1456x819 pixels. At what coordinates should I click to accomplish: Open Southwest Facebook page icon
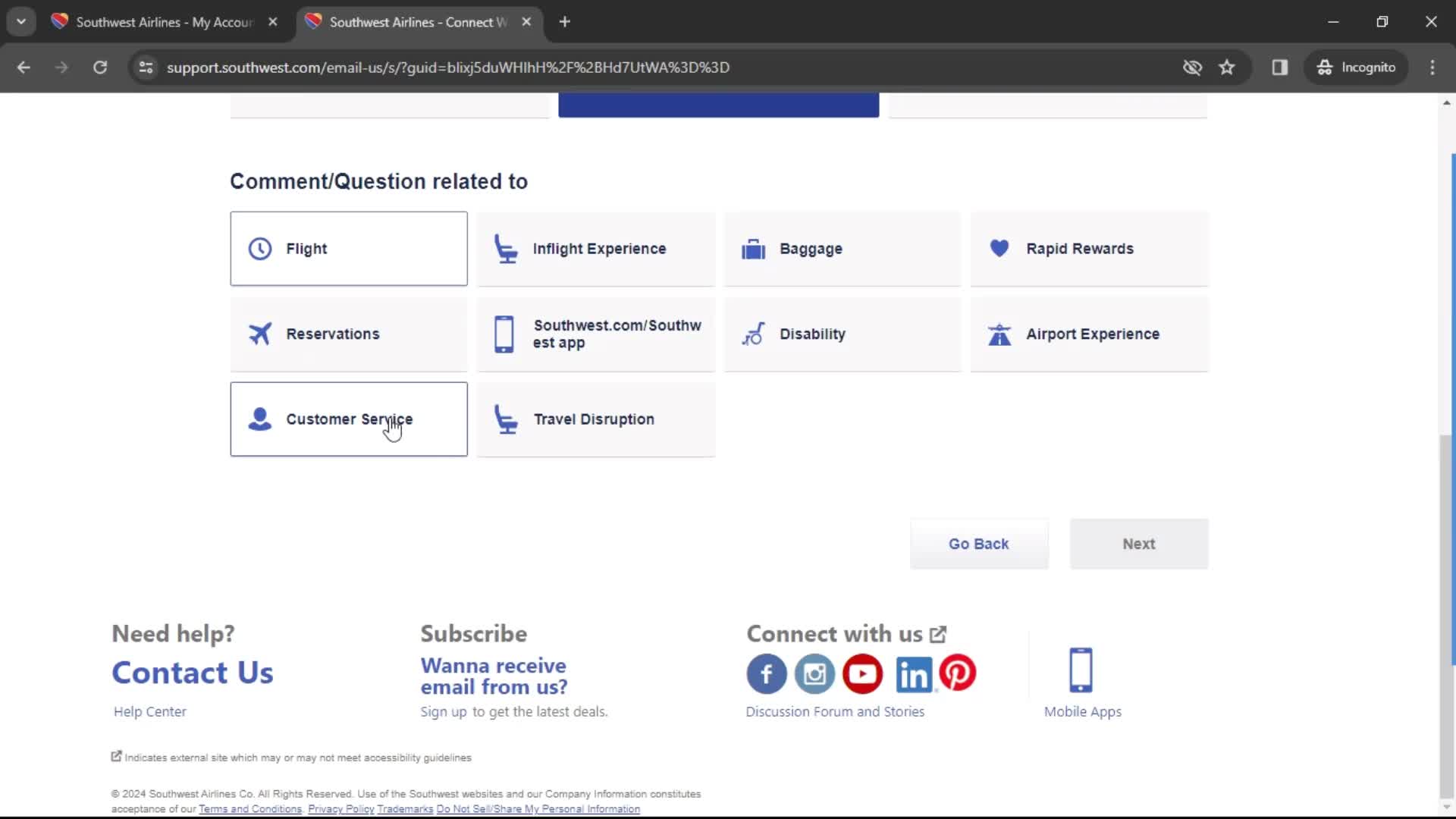click(767, 673)
